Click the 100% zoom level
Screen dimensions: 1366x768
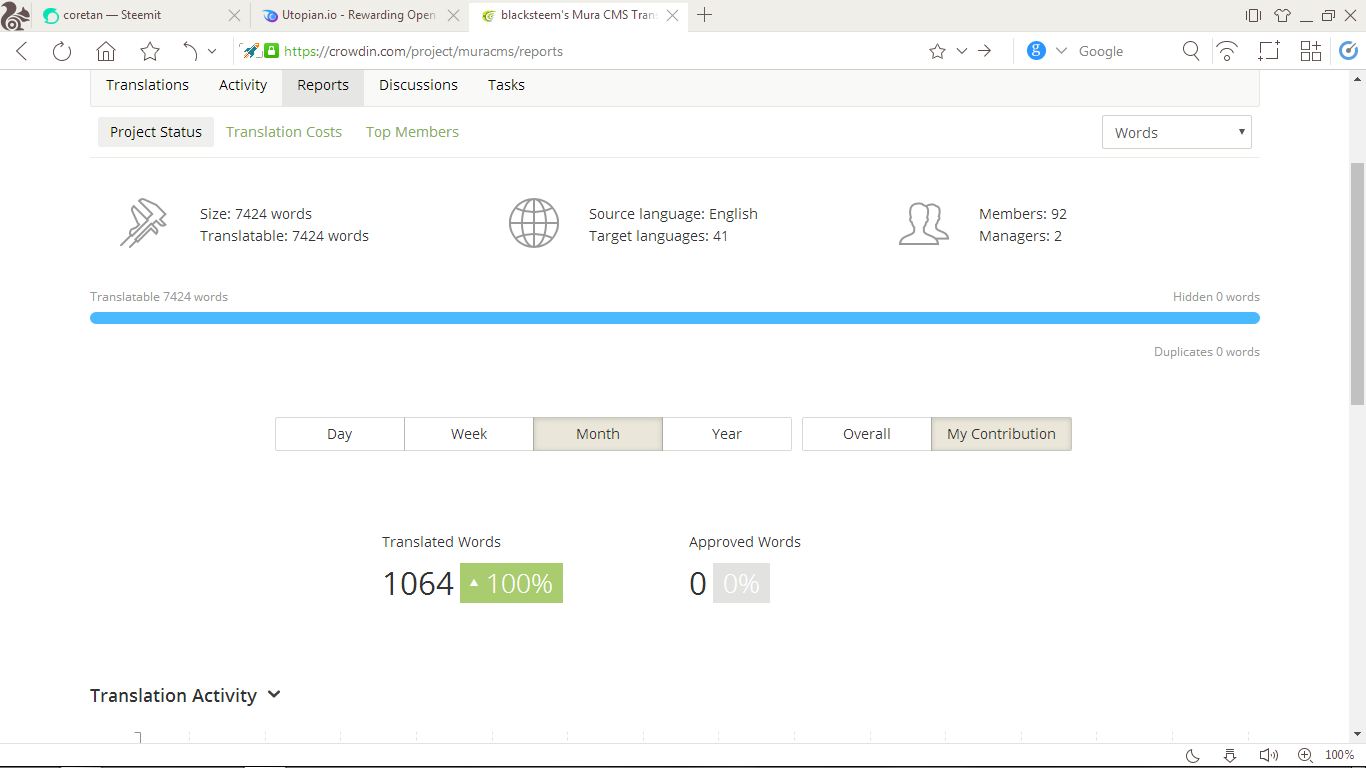[x=1339, y=755]
